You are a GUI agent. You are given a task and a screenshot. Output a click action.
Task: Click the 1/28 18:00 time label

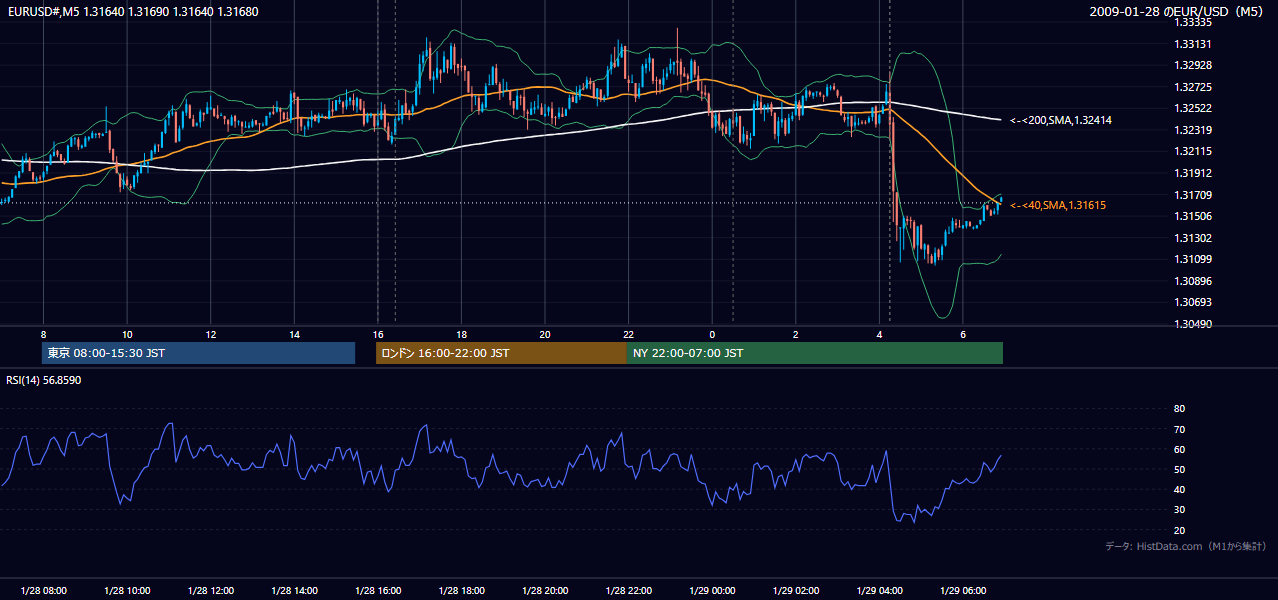tap(461, 591)
